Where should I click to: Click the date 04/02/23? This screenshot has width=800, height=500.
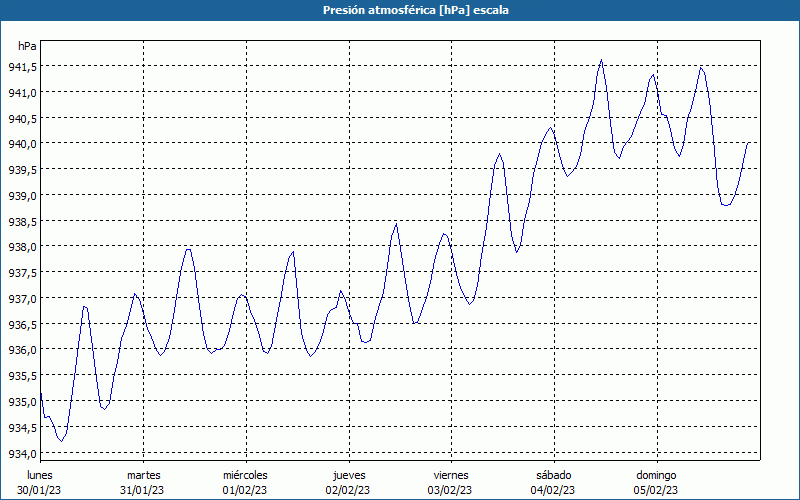coord(553,490)
